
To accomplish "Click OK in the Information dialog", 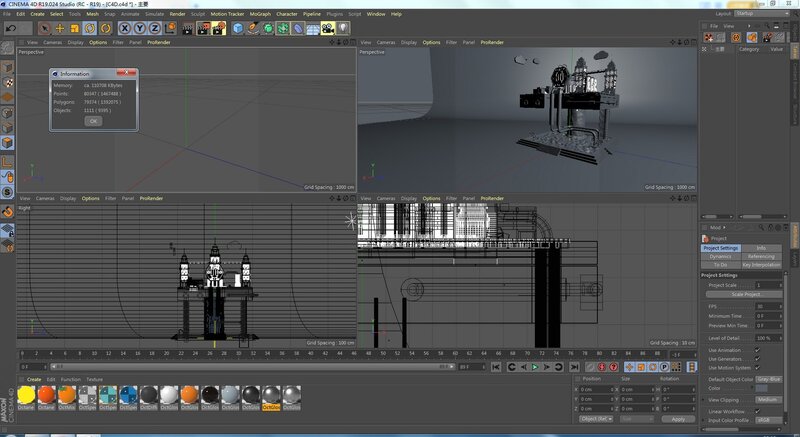I will 92,120.
